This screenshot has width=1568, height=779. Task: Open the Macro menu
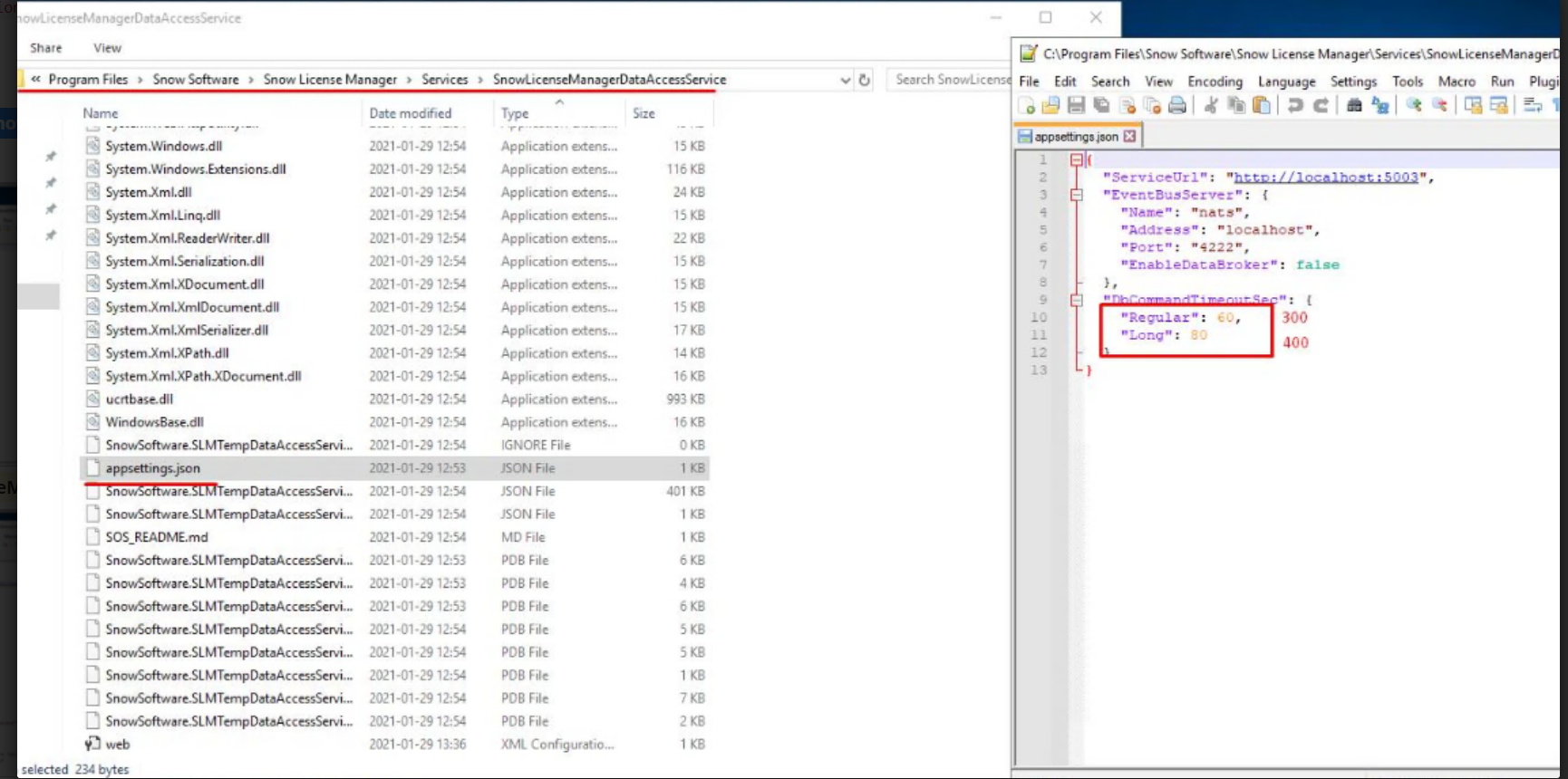coord(1457,82)
